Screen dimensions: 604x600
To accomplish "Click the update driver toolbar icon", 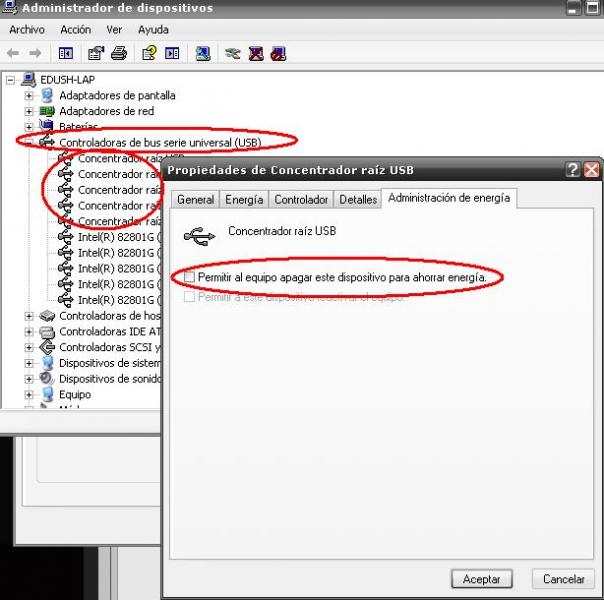I will 233,53.
